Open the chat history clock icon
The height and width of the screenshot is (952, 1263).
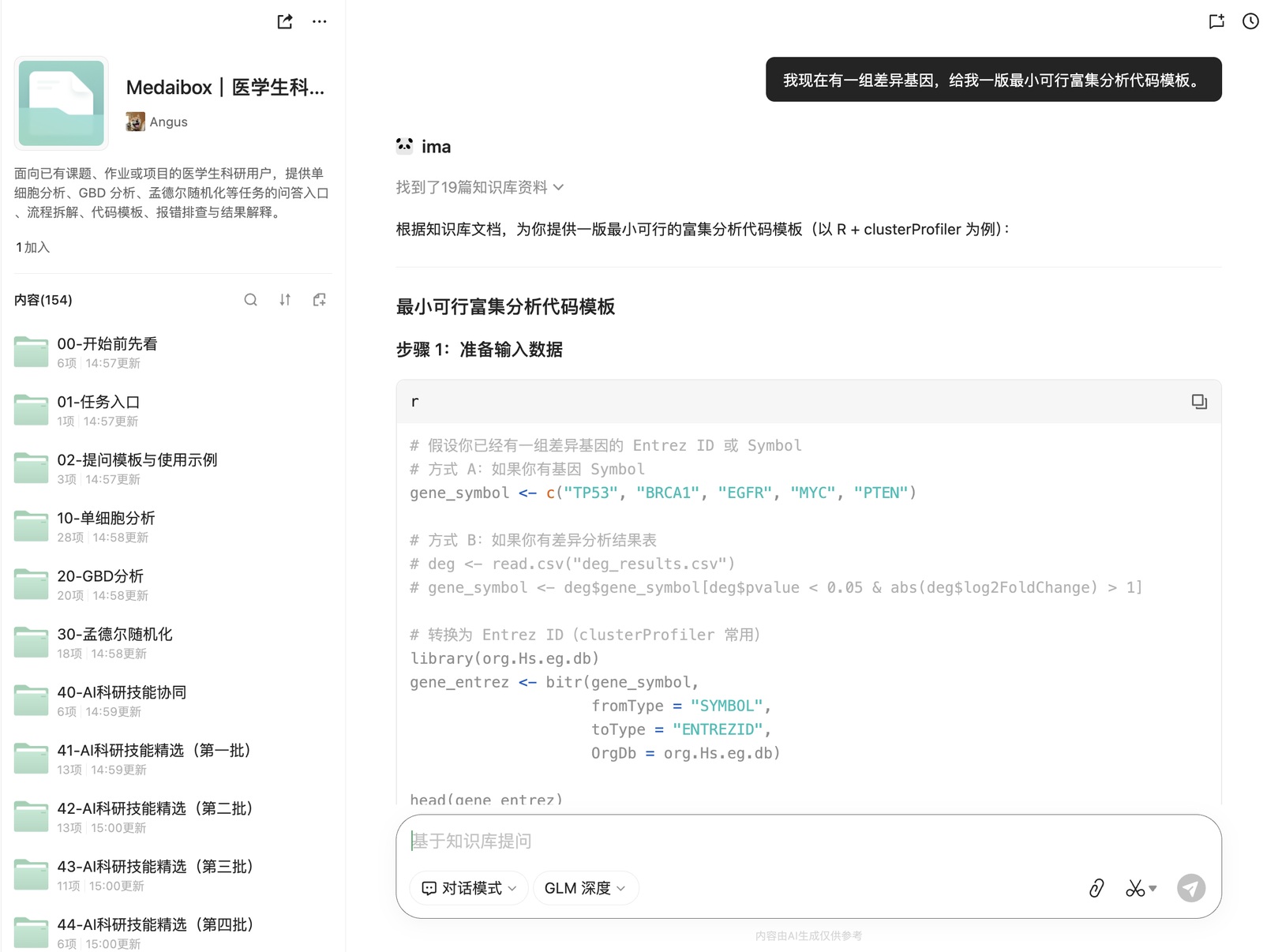pyautogui.click(x=1250, y=21)
